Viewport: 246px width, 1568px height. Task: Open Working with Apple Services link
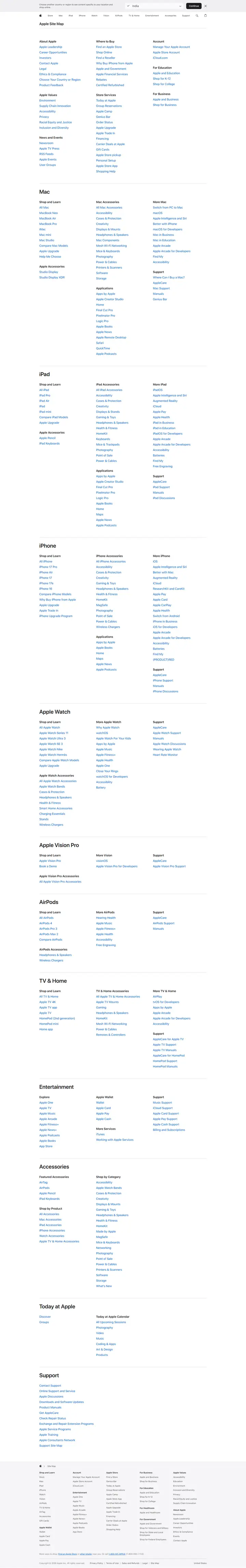click(115, 1140)
